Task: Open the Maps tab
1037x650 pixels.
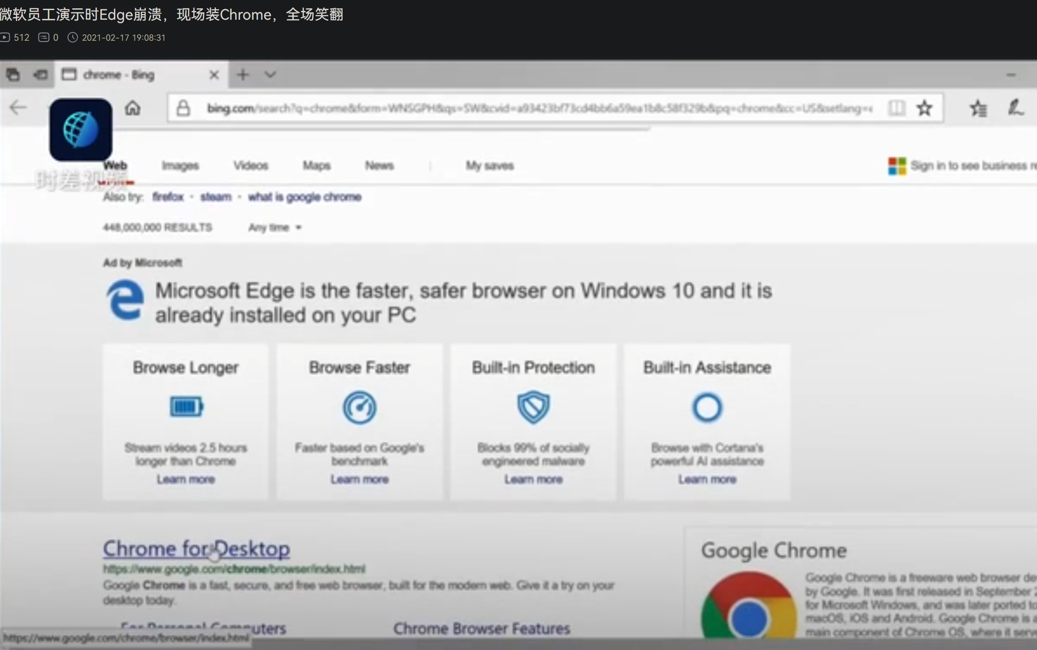Action: [316, 165]
